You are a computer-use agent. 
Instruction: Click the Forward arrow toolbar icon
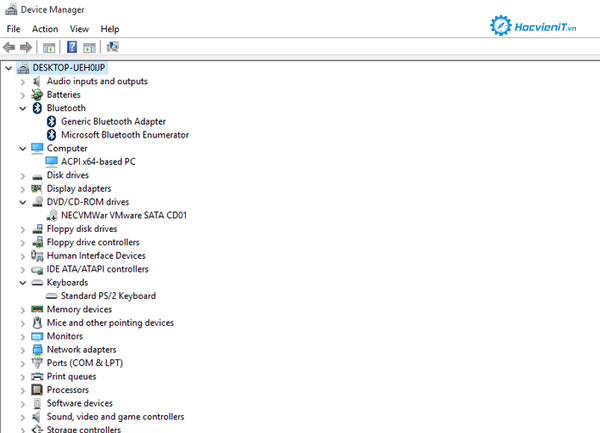click(26, 47)
